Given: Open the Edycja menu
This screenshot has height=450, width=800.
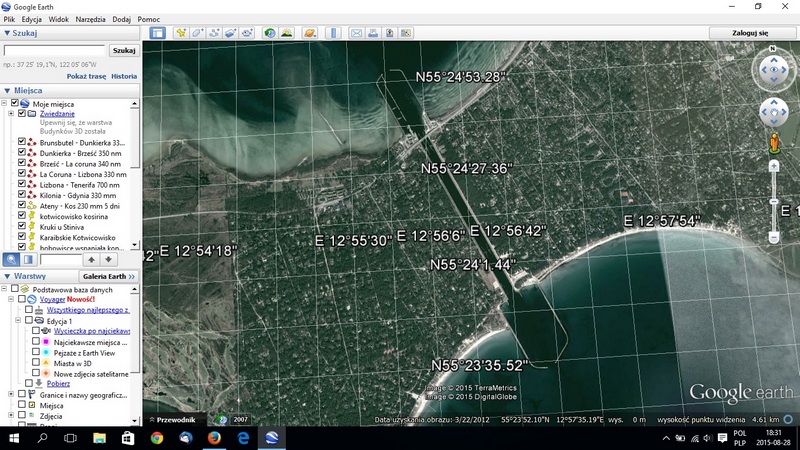Looking at the screenshot, I should (x=32, y=19).
